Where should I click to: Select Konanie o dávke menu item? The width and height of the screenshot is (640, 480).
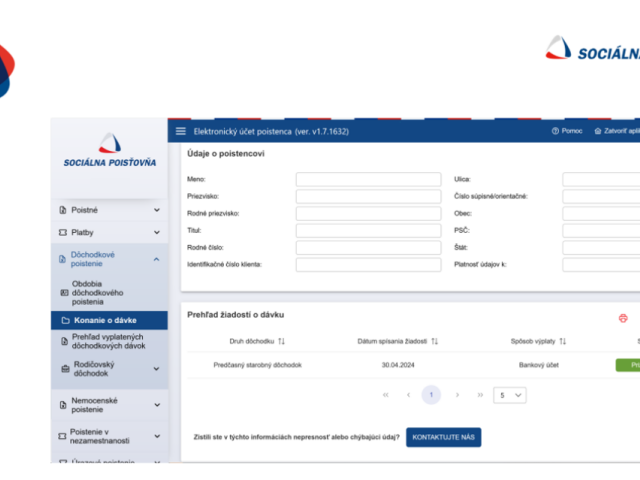[x=109, y=320]
